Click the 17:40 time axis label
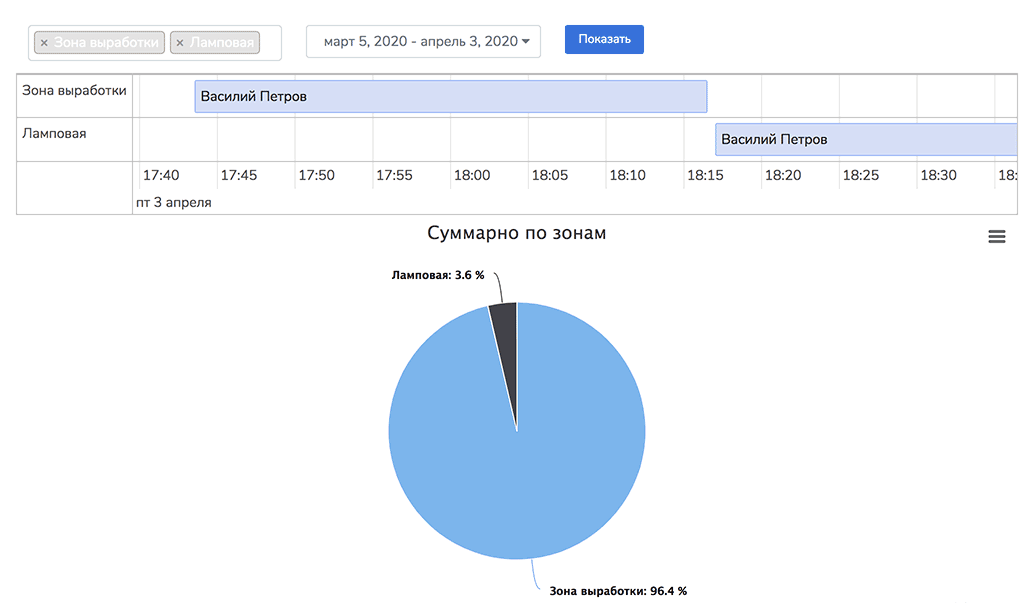This screenshot has height=603, width=1033. click(x=161, y=175)
